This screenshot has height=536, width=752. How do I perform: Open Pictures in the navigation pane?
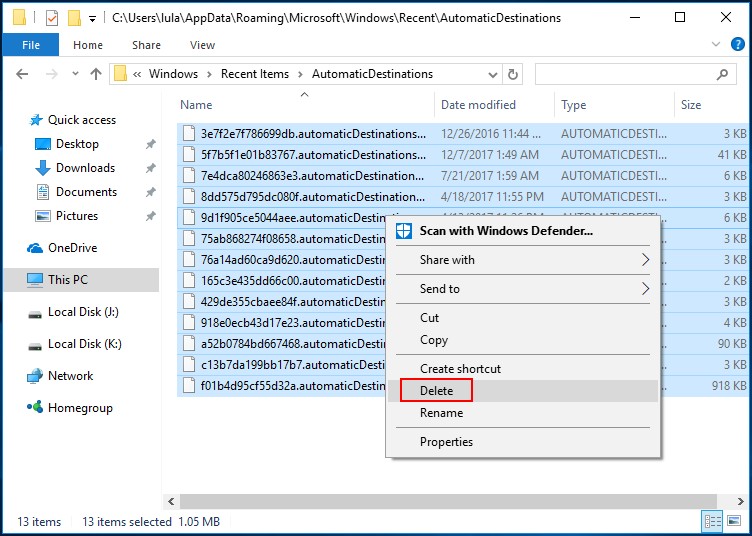click(x=77, y=216)
